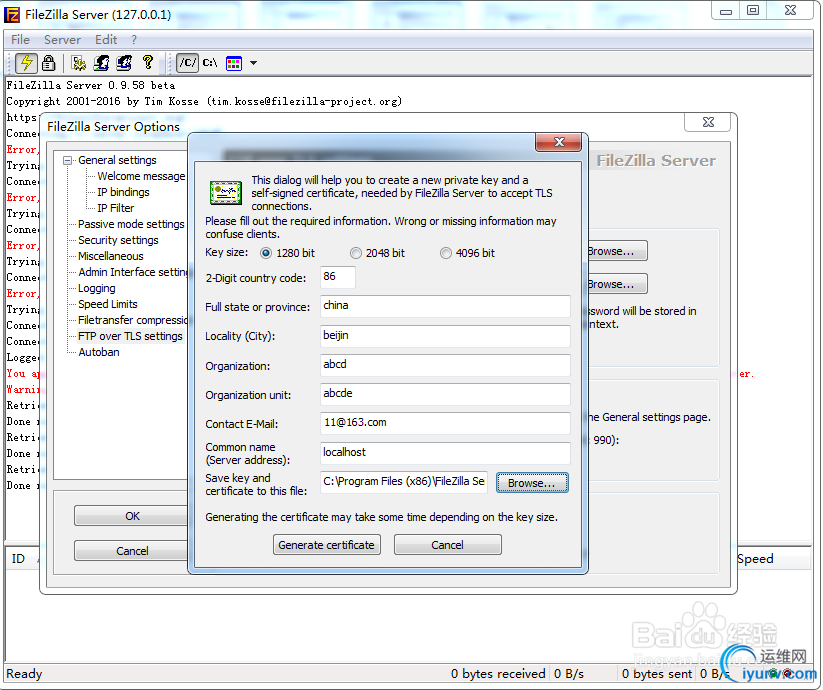Select the C:\ path display toolbar button
The height and width of the screenshot is (690, 823).
click(x=210, y=63)
